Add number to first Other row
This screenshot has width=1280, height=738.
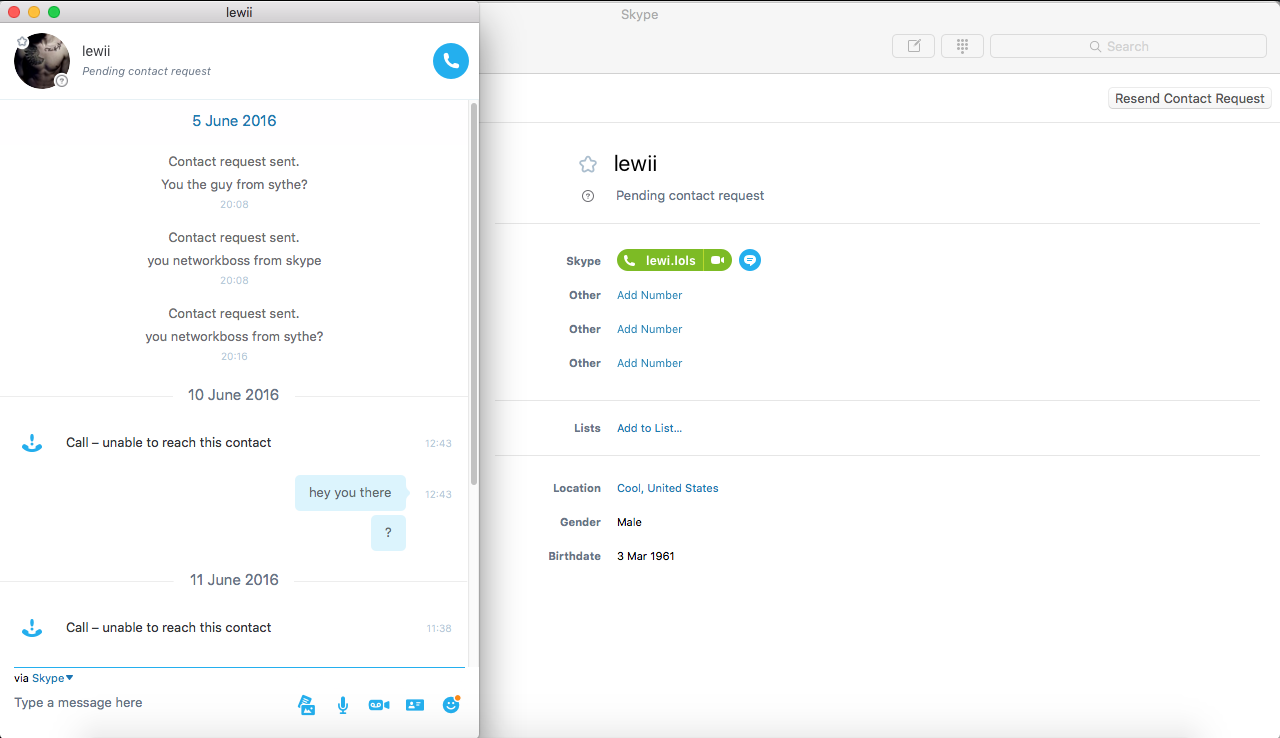(x=649, y=295)
